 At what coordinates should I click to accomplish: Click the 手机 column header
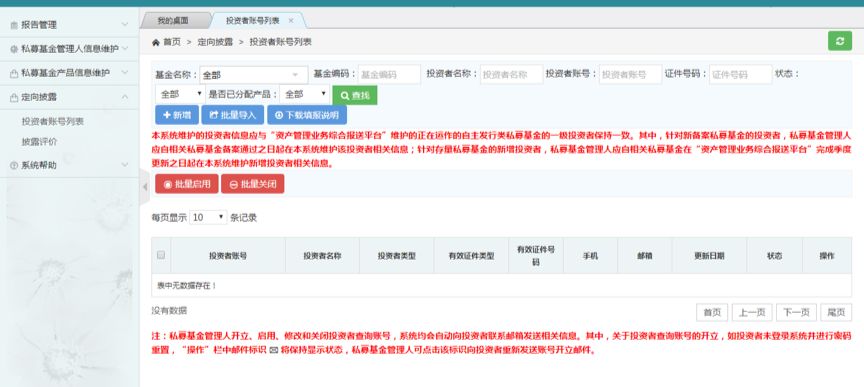[x=590, y=256]
